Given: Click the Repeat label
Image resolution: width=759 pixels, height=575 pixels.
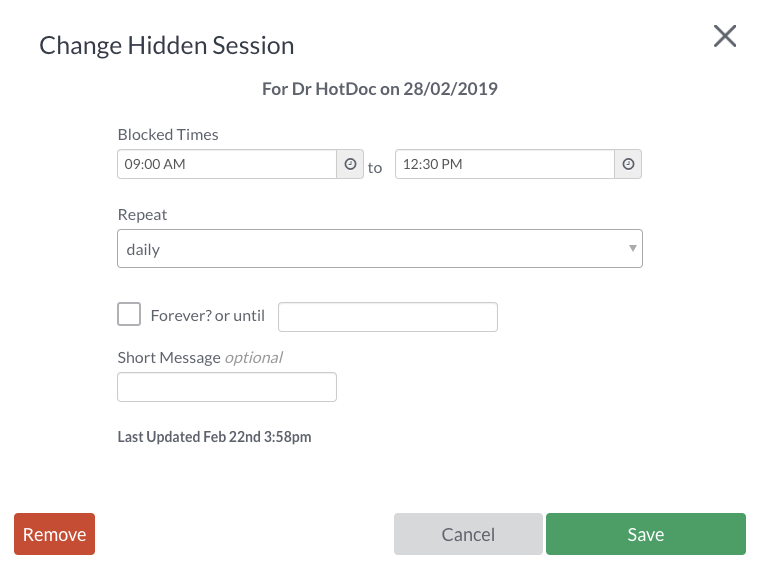Looking at the screenshot, I should coord(142,214).
